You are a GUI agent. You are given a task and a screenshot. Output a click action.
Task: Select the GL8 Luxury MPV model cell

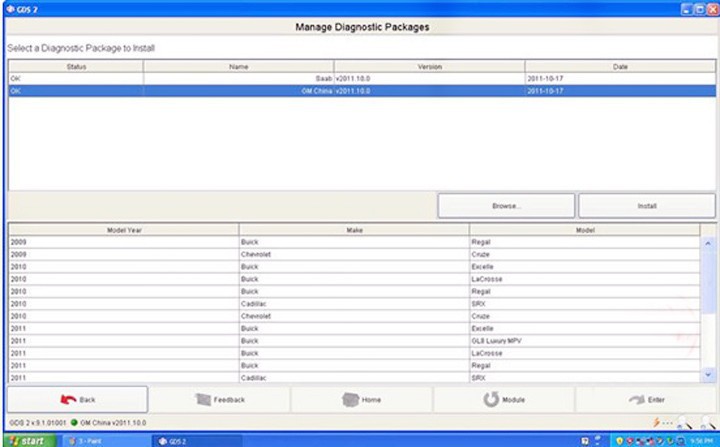click(x=585, y=341)
